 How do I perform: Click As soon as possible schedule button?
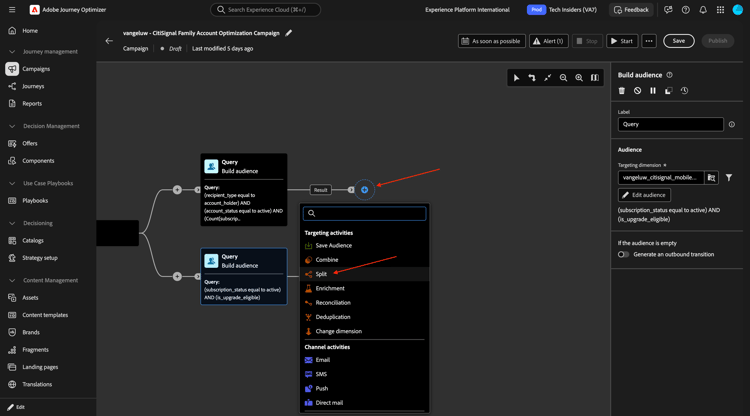492,41
